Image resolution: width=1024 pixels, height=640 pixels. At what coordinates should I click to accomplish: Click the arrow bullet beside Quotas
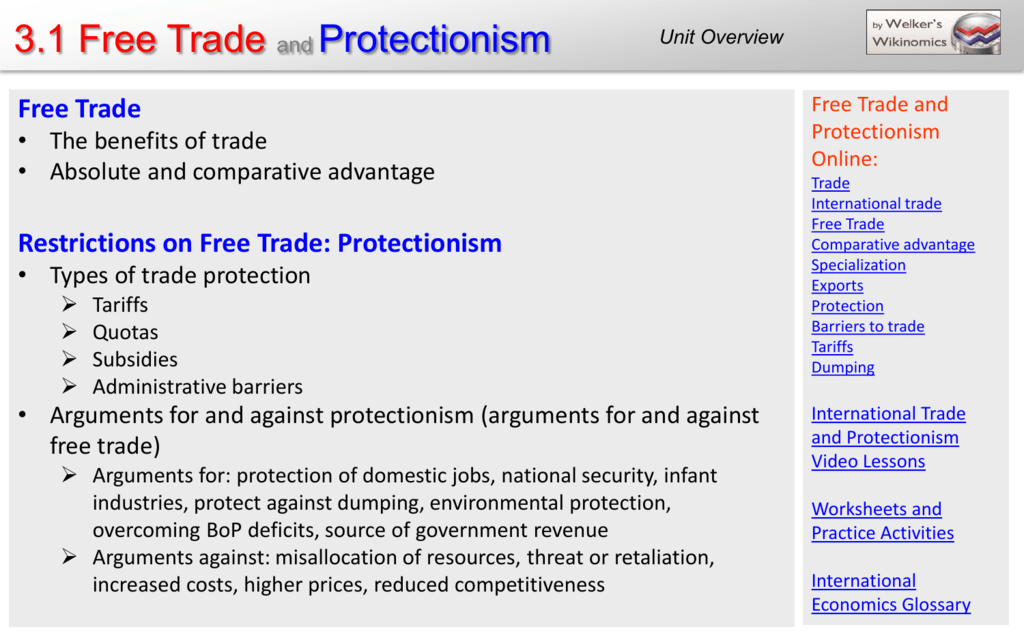click(69, 332)
